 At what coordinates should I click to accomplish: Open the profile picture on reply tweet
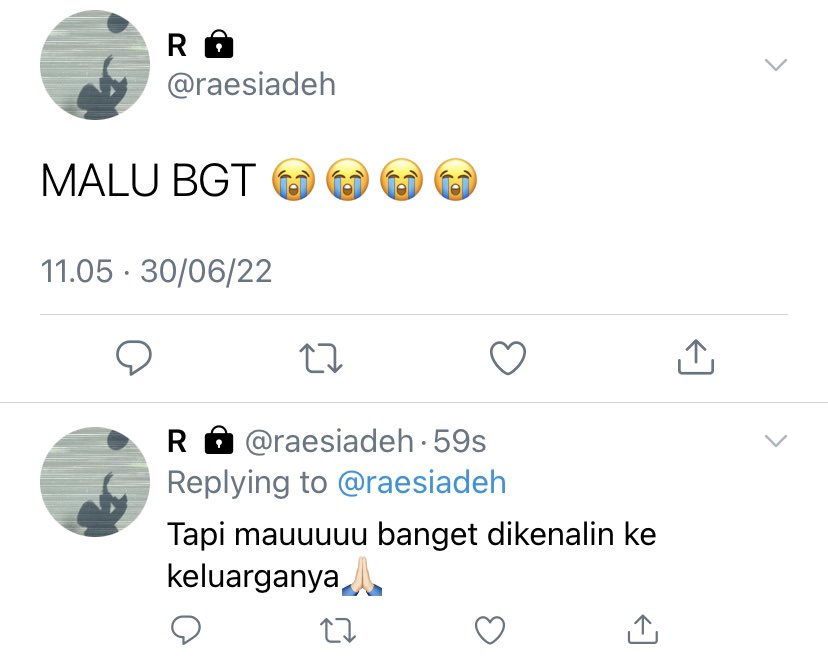(x=95, y=482)
